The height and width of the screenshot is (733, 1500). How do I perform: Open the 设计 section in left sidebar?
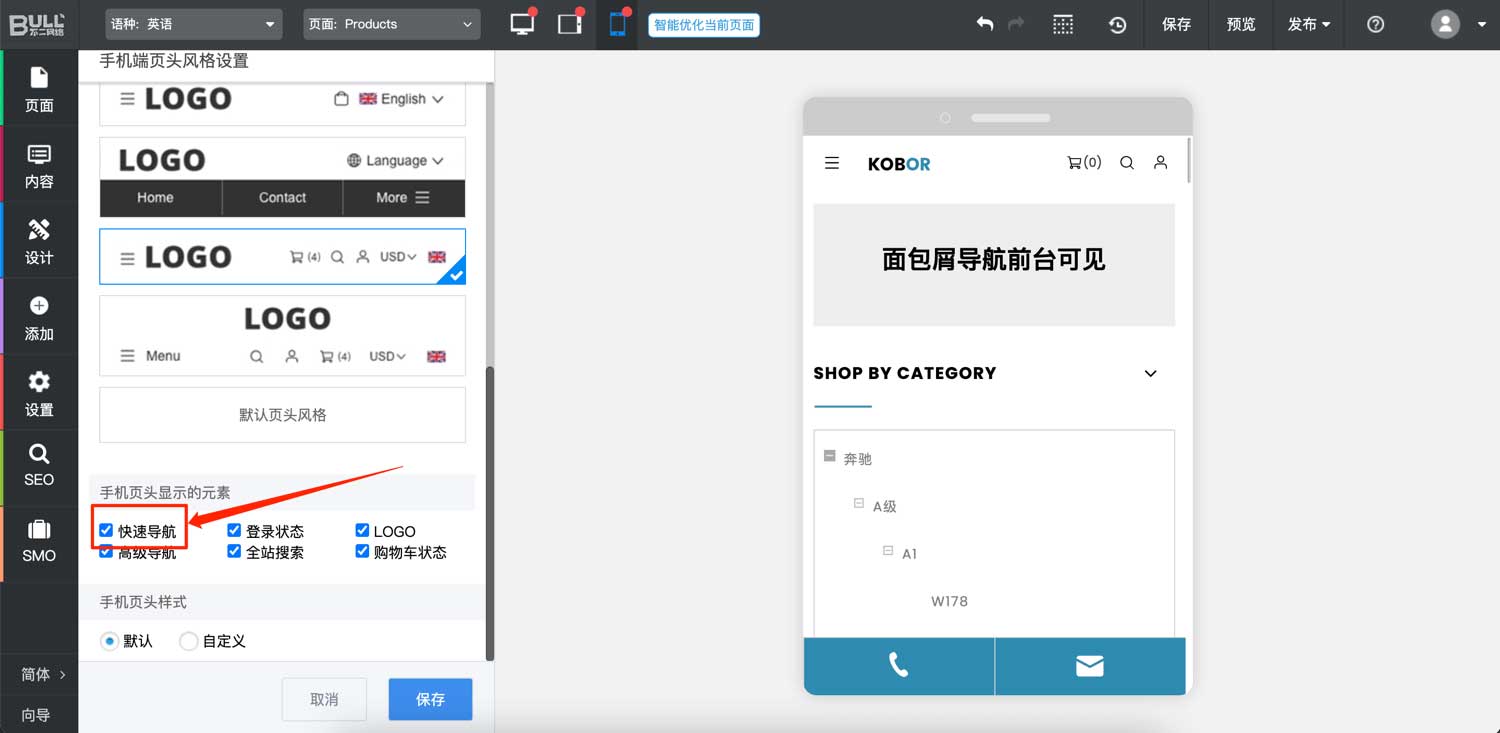[x=39, y=241]
